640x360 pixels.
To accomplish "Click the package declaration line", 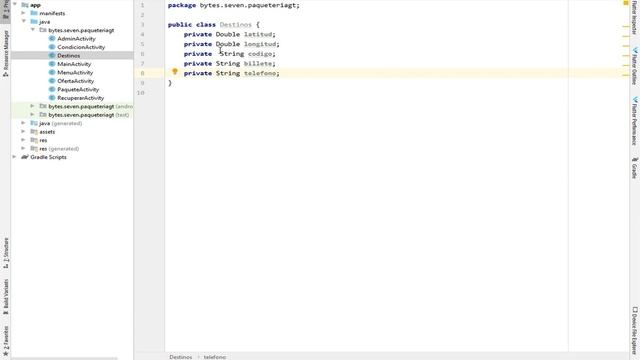I will (x=233, y=5).
